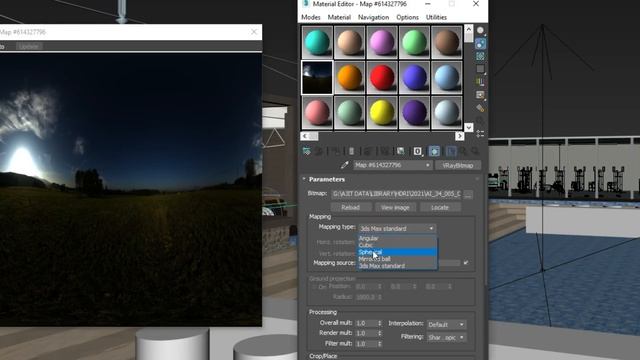
Task: Click the Filter mult value field
Action: coord(366,344)
